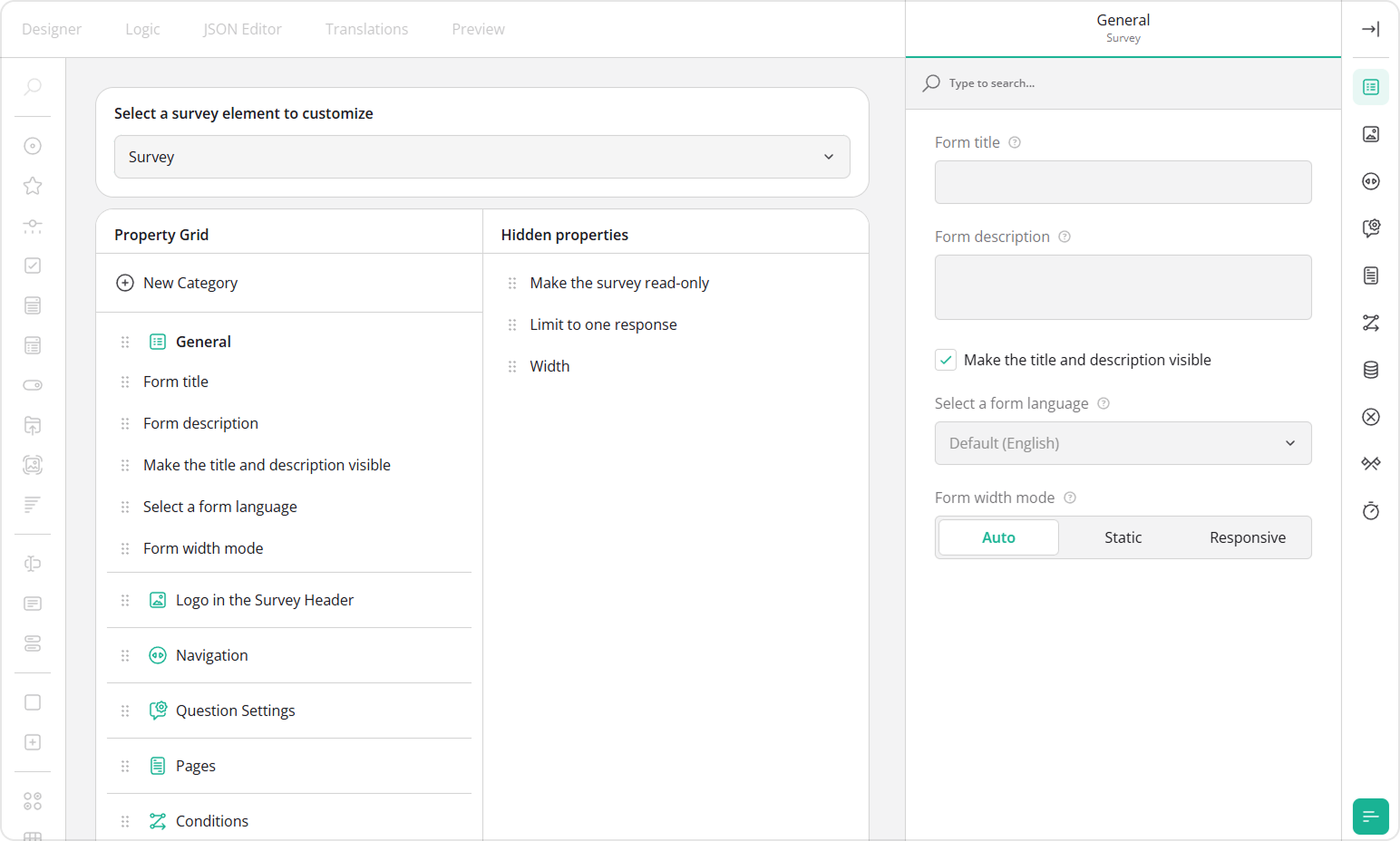Select the Logo in Survey Header image icon

(x=1371, y=133)
